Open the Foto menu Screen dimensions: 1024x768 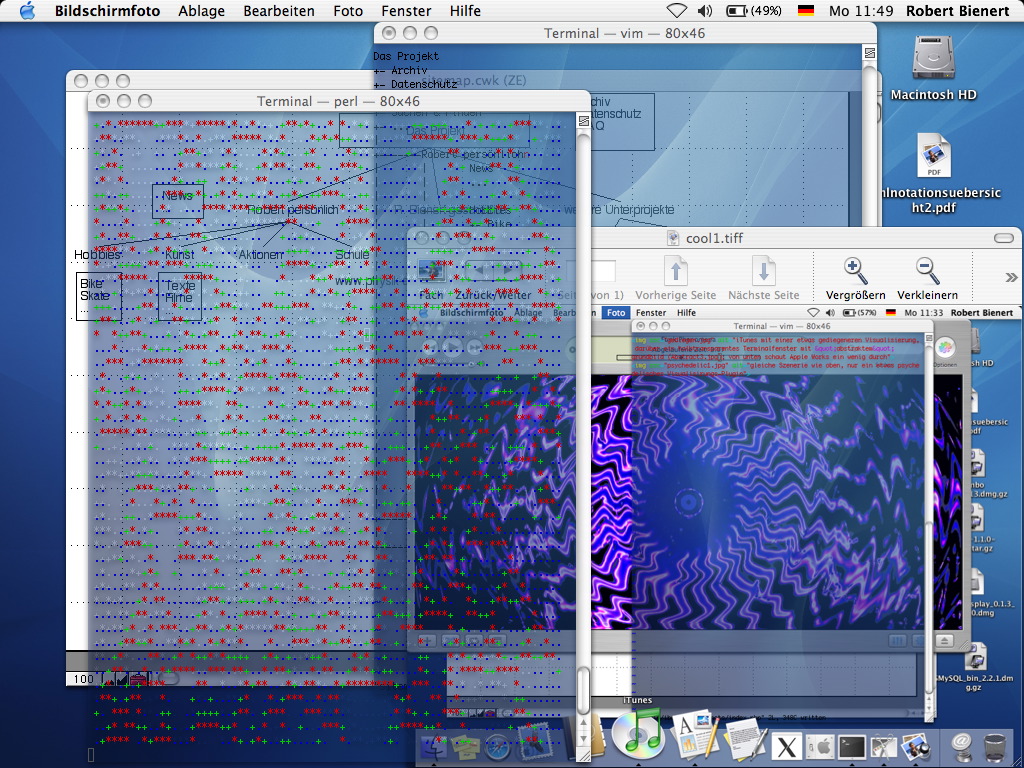coord(347,11)
